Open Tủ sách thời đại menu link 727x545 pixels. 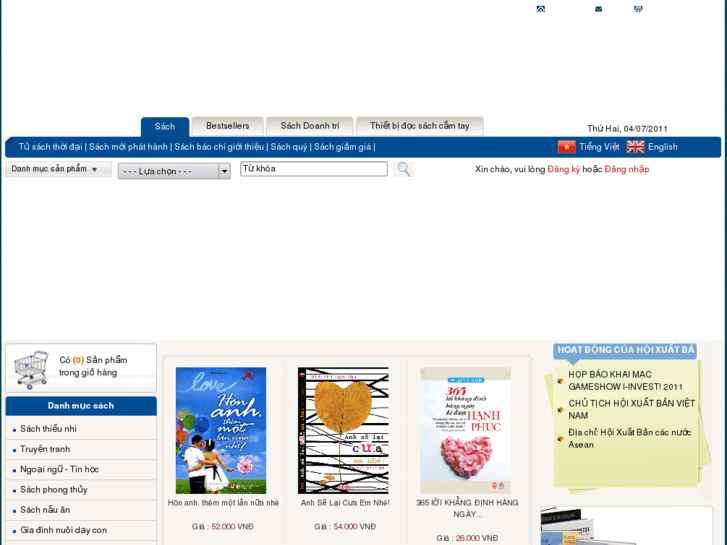tap(51, 147)
